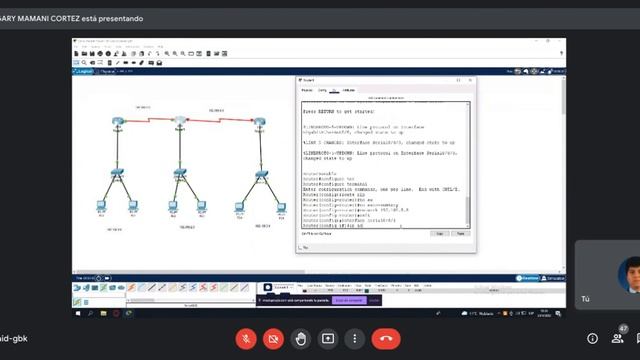The image size is (640, 360).
Task: Open meeting details info icon
Action: (x=592, y=338)
